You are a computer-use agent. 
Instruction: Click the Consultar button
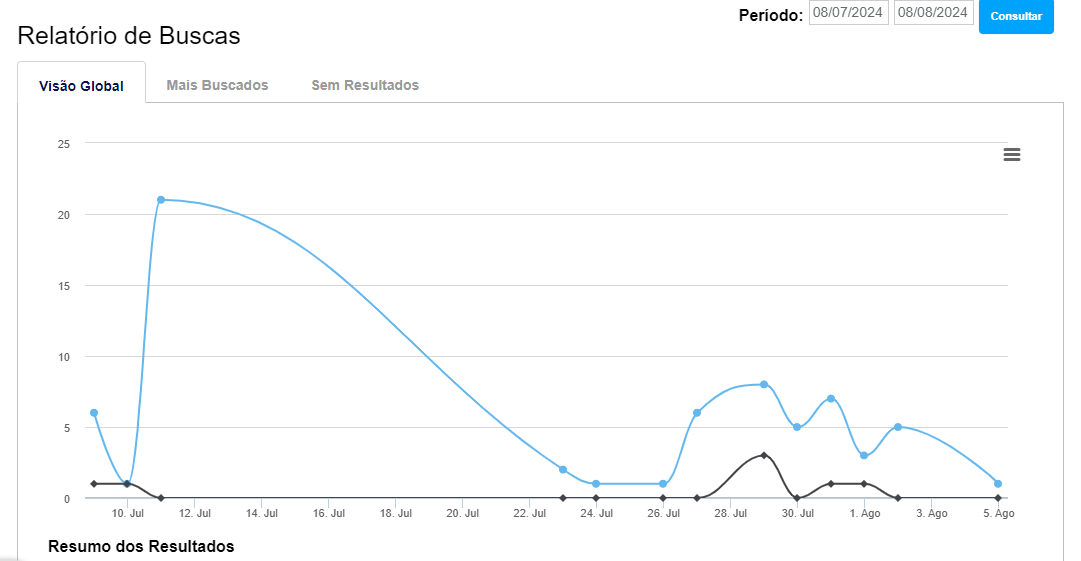1016,17
